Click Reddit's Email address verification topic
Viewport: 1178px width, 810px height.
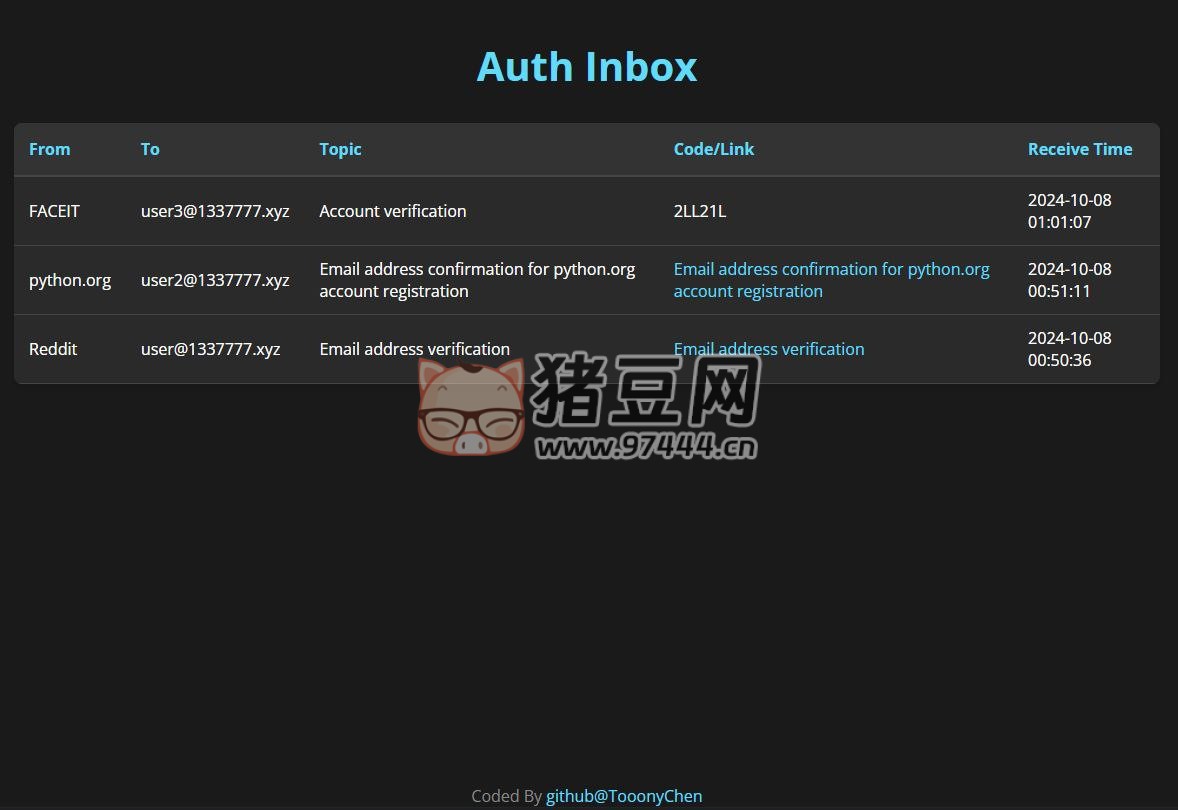tap(414, 349)
